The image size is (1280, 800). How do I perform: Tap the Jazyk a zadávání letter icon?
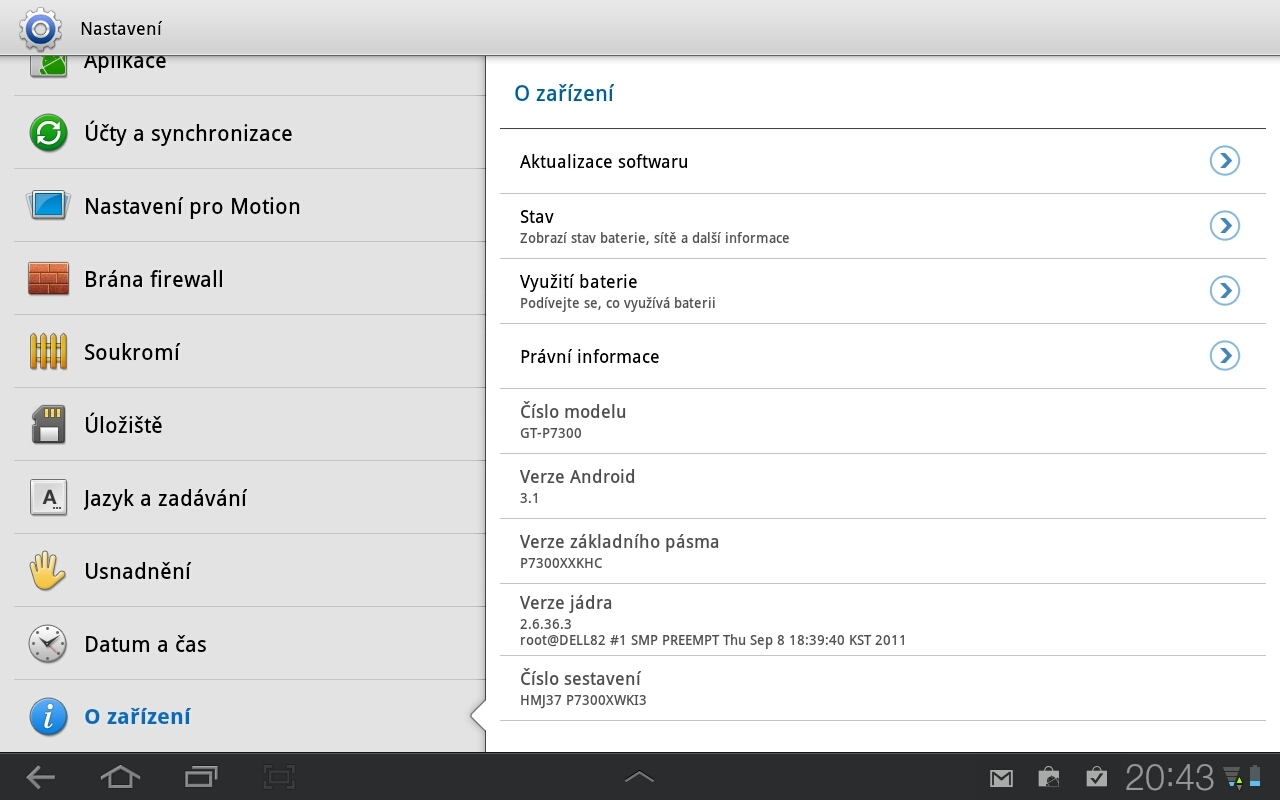click(x=47, y=497)
